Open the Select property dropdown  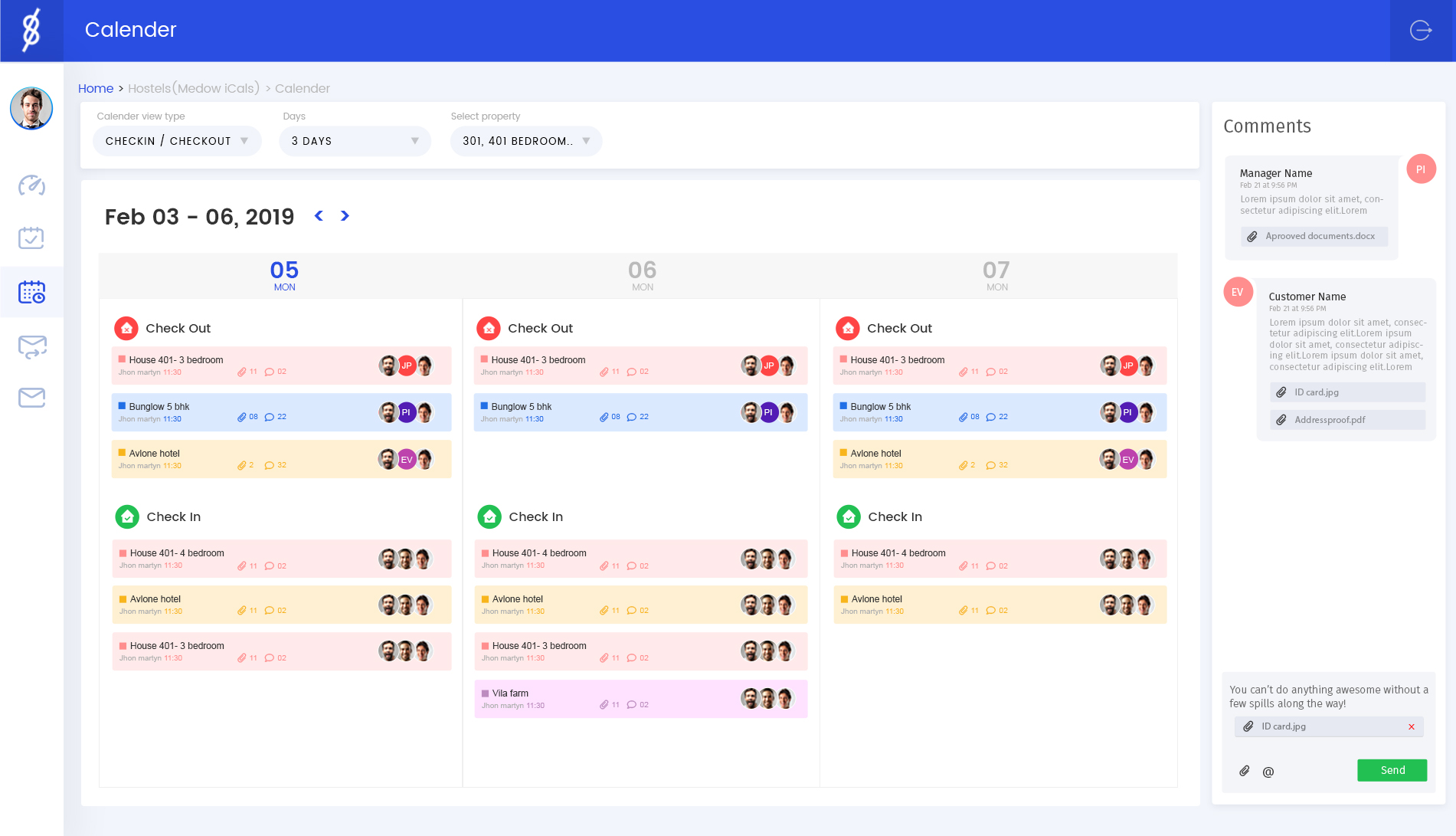coord(526,141)
